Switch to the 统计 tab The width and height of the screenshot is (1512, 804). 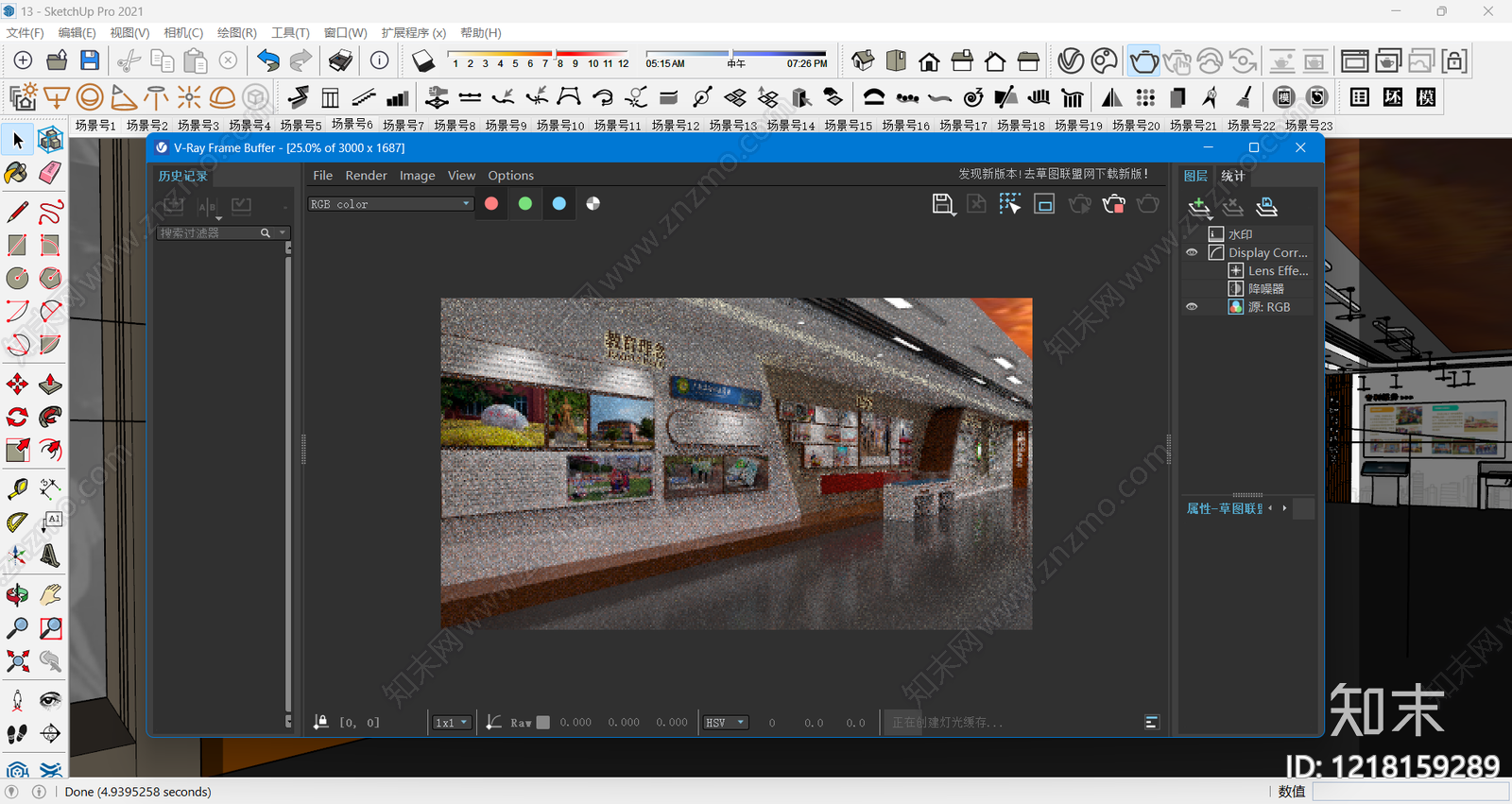(1233, 176)
